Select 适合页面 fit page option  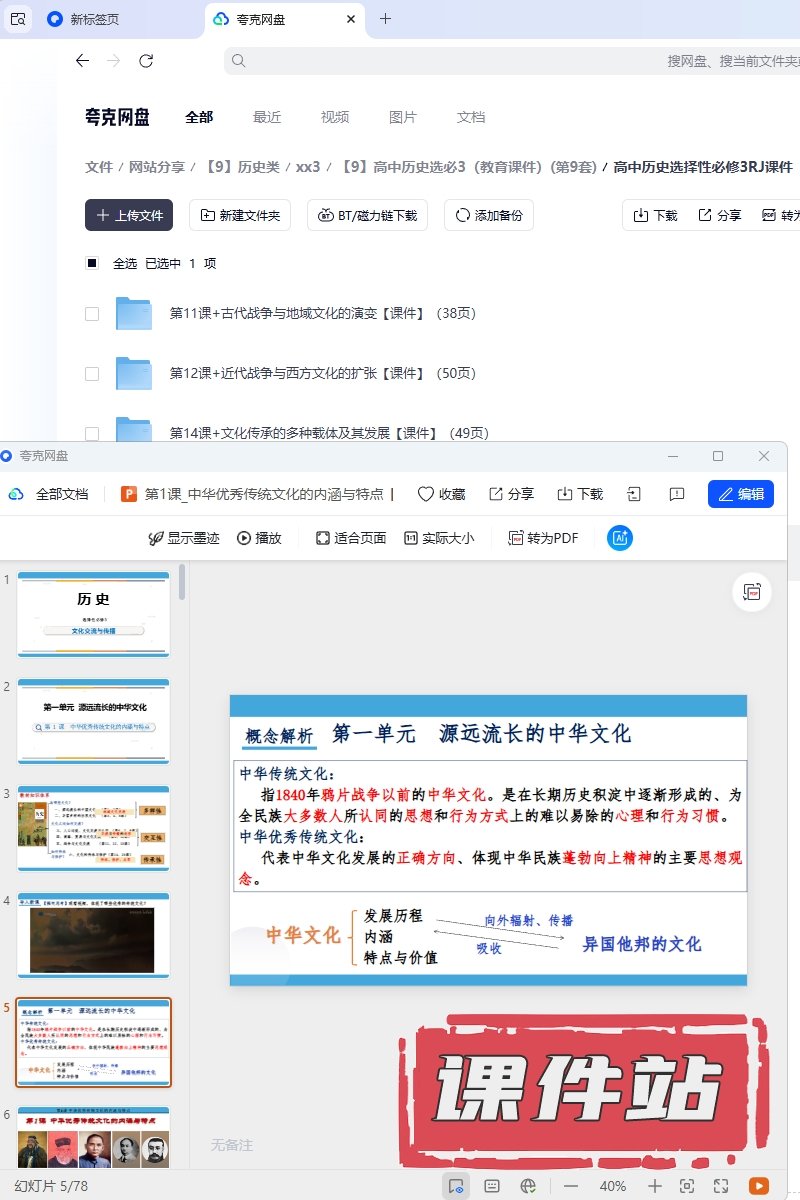[351, 538]
